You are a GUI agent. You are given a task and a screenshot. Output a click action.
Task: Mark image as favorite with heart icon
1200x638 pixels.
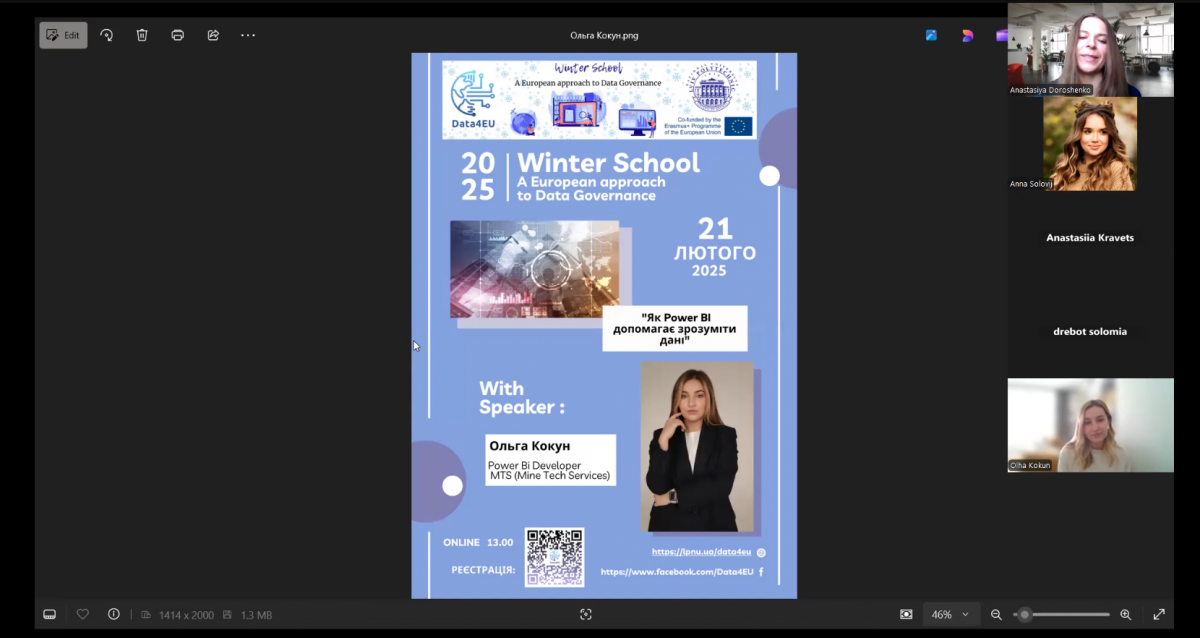pyautogui.click(x=83, y=614)
